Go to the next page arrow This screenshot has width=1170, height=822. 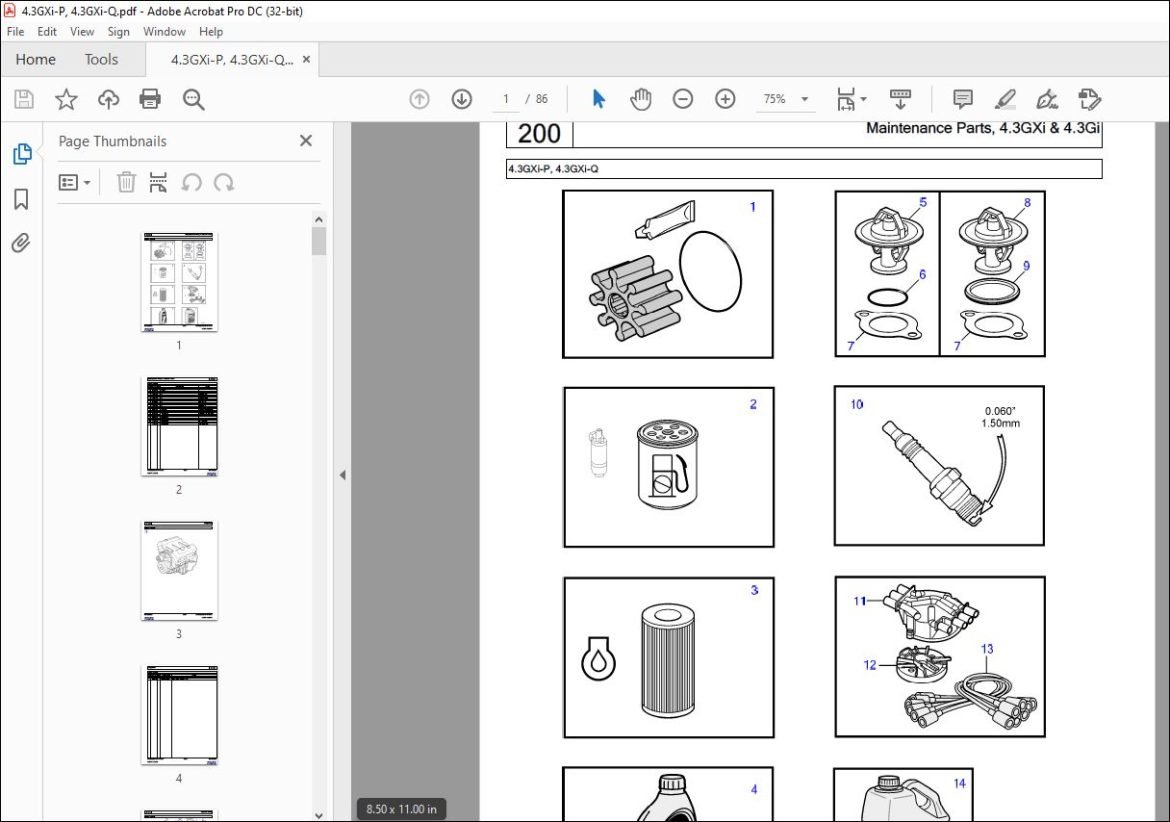tap(462, 99)
